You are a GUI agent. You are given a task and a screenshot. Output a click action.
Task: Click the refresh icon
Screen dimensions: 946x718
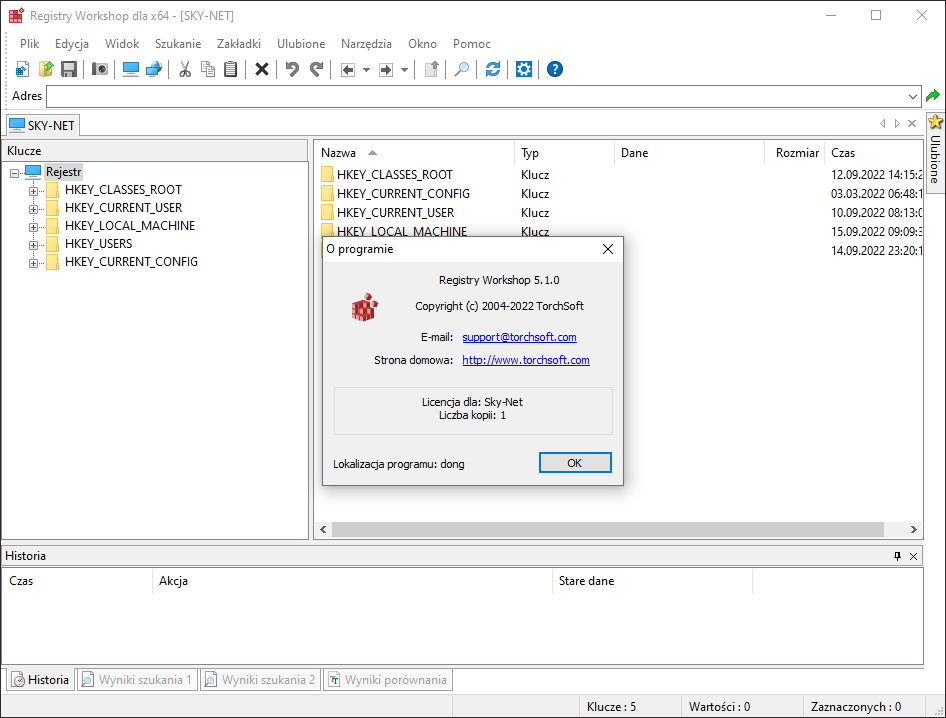[x=493, y=69]
